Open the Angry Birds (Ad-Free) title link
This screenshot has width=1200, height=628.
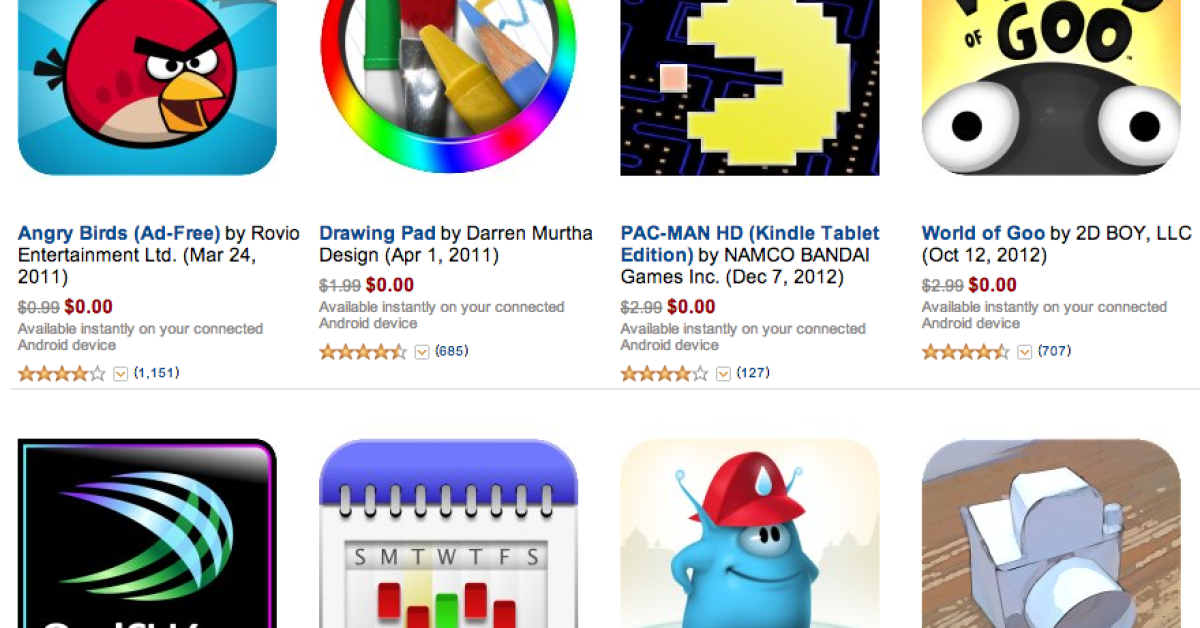tap(119, 233)
